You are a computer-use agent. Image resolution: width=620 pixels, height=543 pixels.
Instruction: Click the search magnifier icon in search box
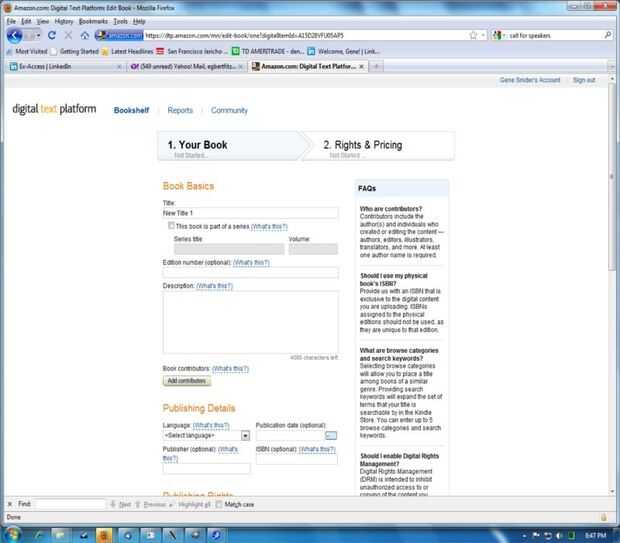[608, 35]
